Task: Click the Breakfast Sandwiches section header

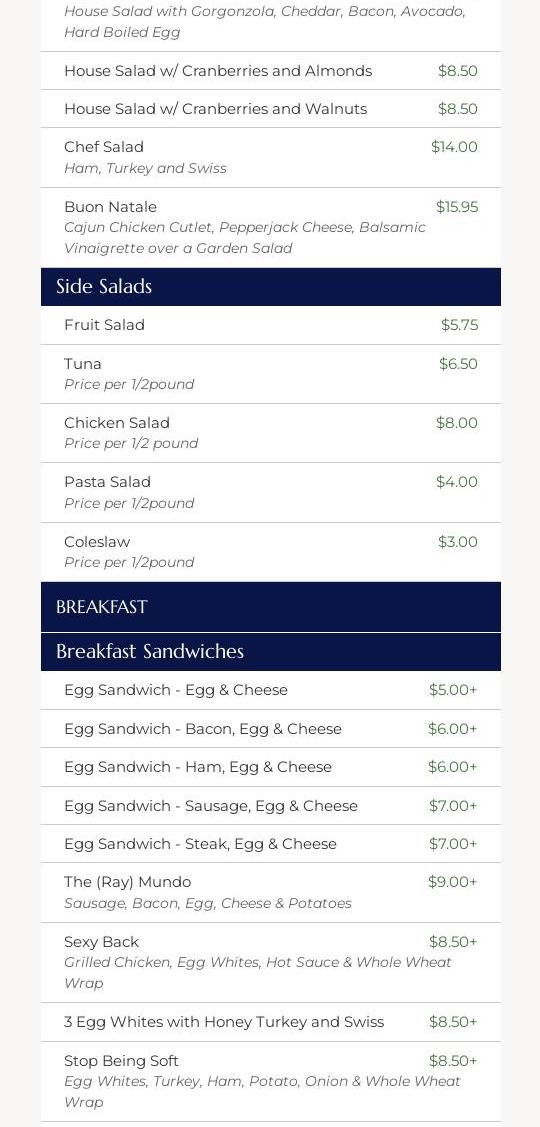Action: click(x=270, y=652)
